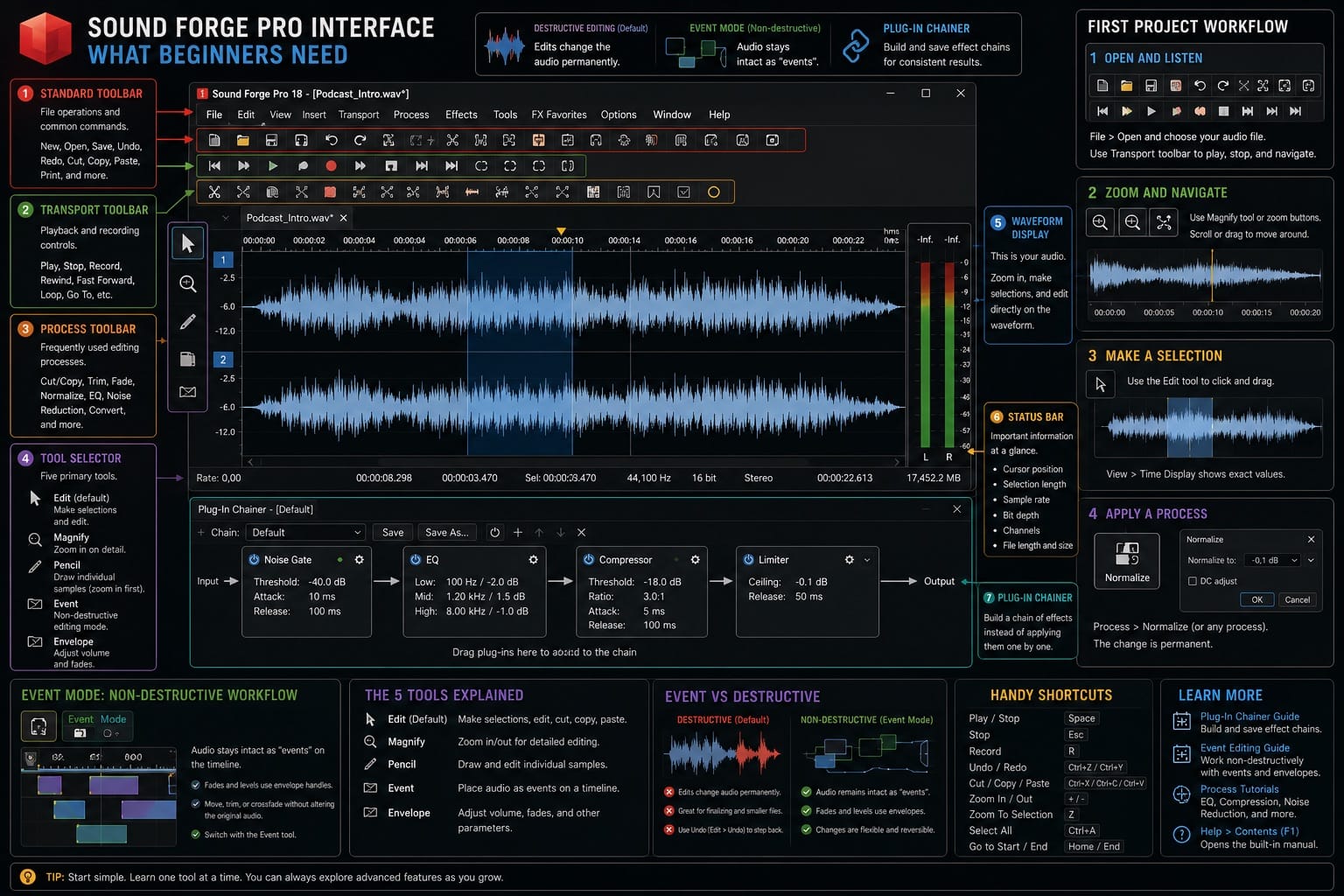The image size is (1344, 896).
Task: Hit the red Record button in transport toolbar
Action: coord(331,165)
